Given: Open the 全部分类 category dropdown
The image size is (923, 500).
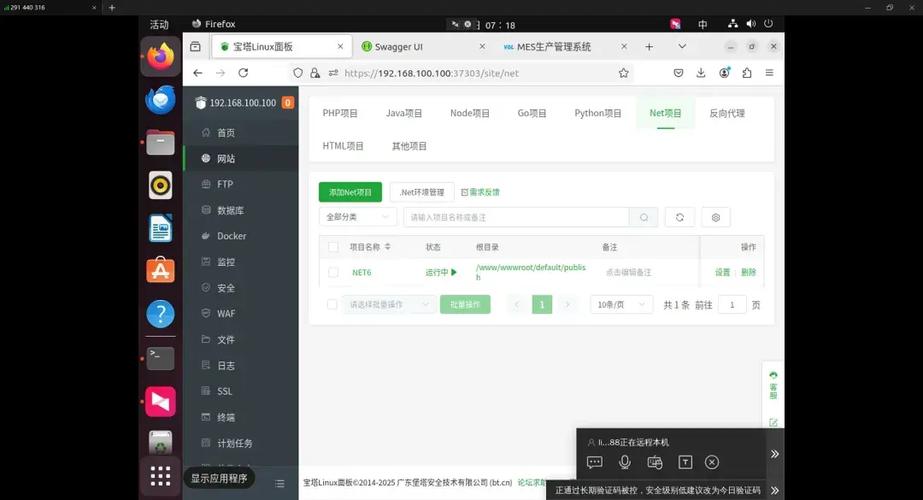Looking at the screenshot, I should point(358,217).
